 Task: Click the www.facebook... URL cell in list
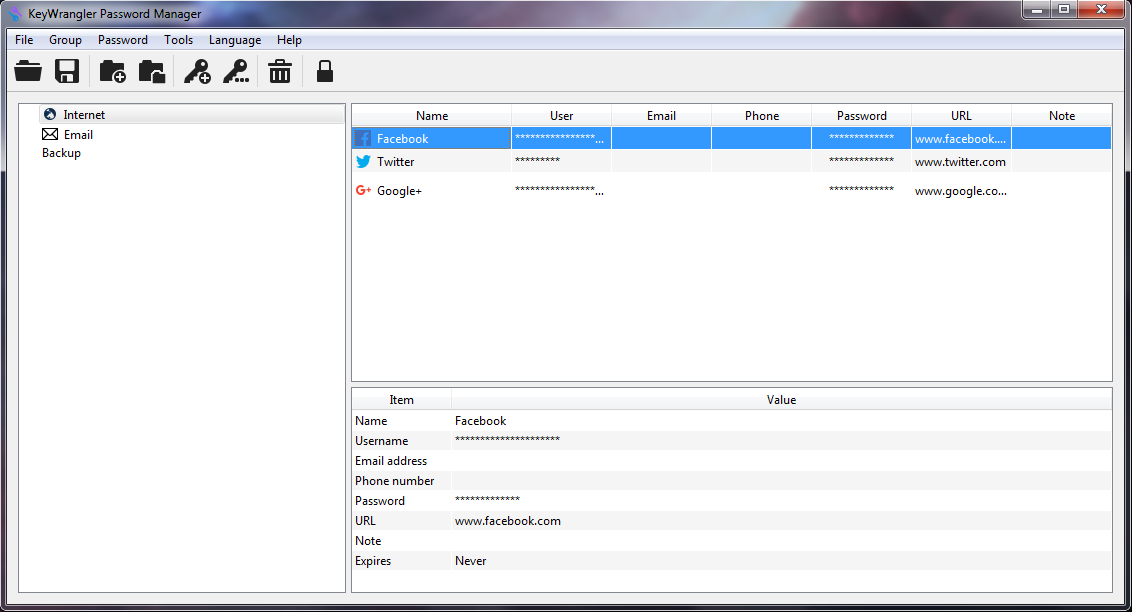[x=960, y=139]
